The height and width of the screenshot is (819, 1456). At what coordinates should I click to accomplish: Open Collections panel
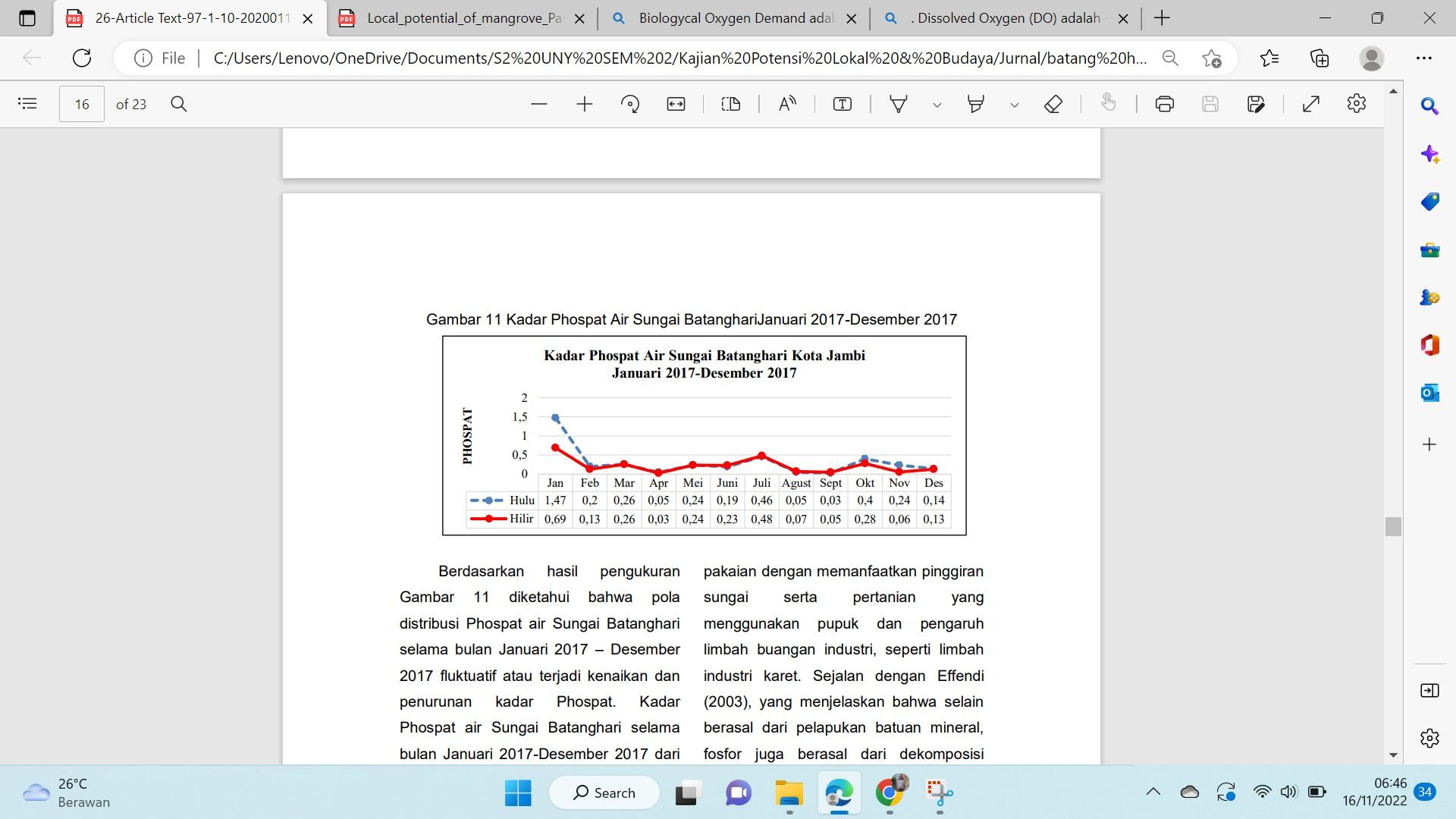pos(1319,58)
